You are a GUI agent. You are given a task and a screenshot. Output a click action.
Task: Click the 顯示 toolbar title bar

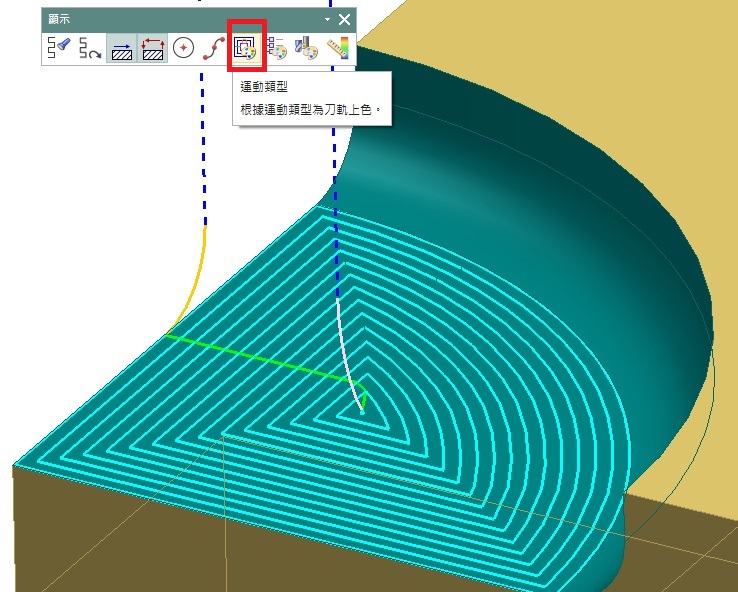tap(199, 19)
